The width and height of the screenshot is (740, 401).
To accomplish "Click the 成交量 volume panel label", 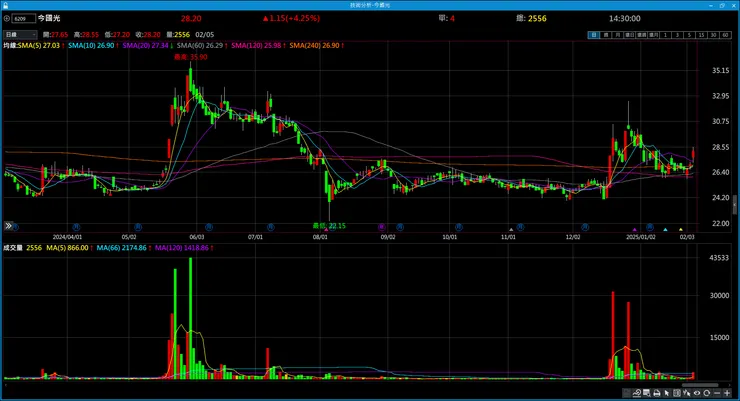I will (x=13, y=248).
